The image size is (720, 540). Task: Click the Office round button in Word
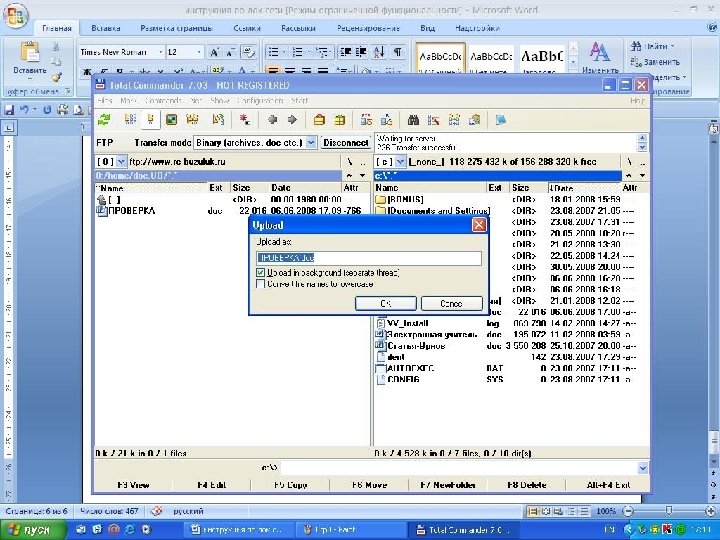click(16, 15)
